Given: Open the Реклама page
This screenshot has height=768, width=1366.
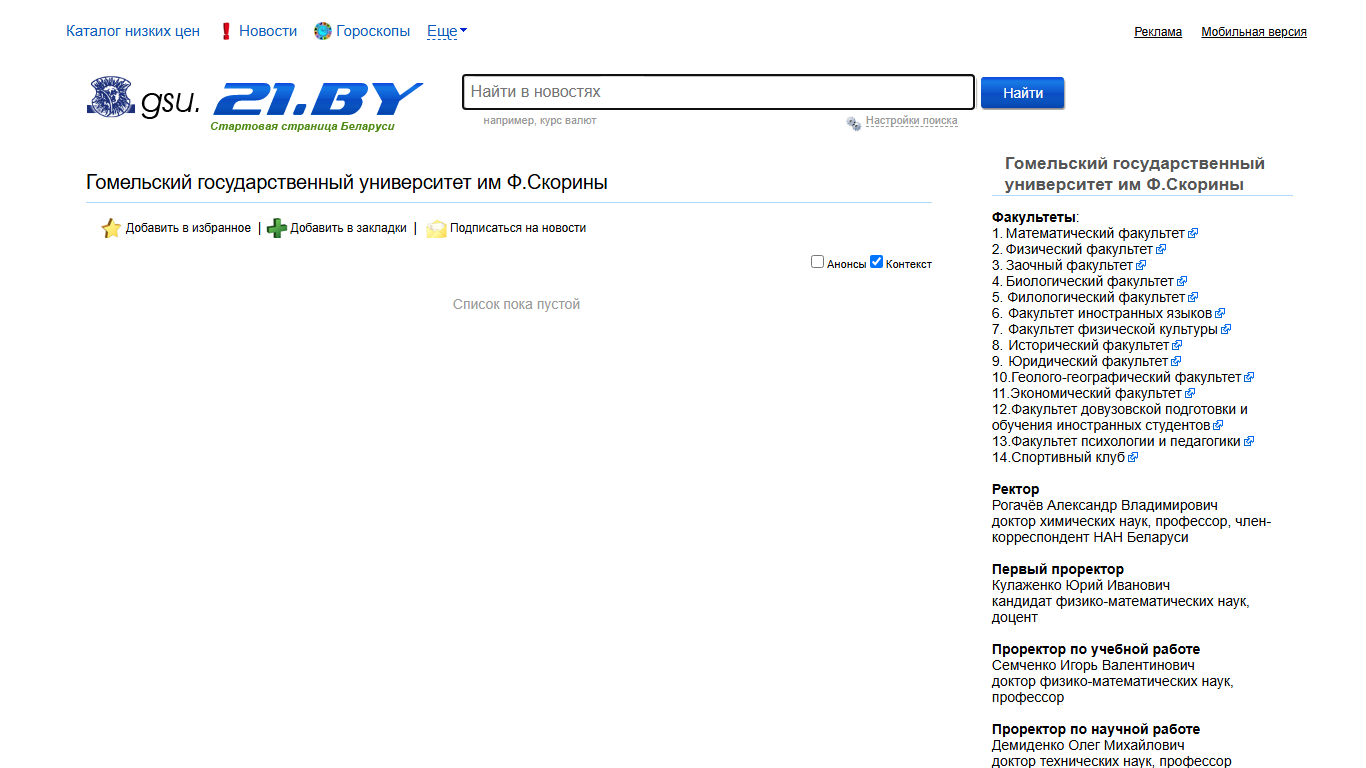Looking at the screenshot, I should (x=1158, y=32).
